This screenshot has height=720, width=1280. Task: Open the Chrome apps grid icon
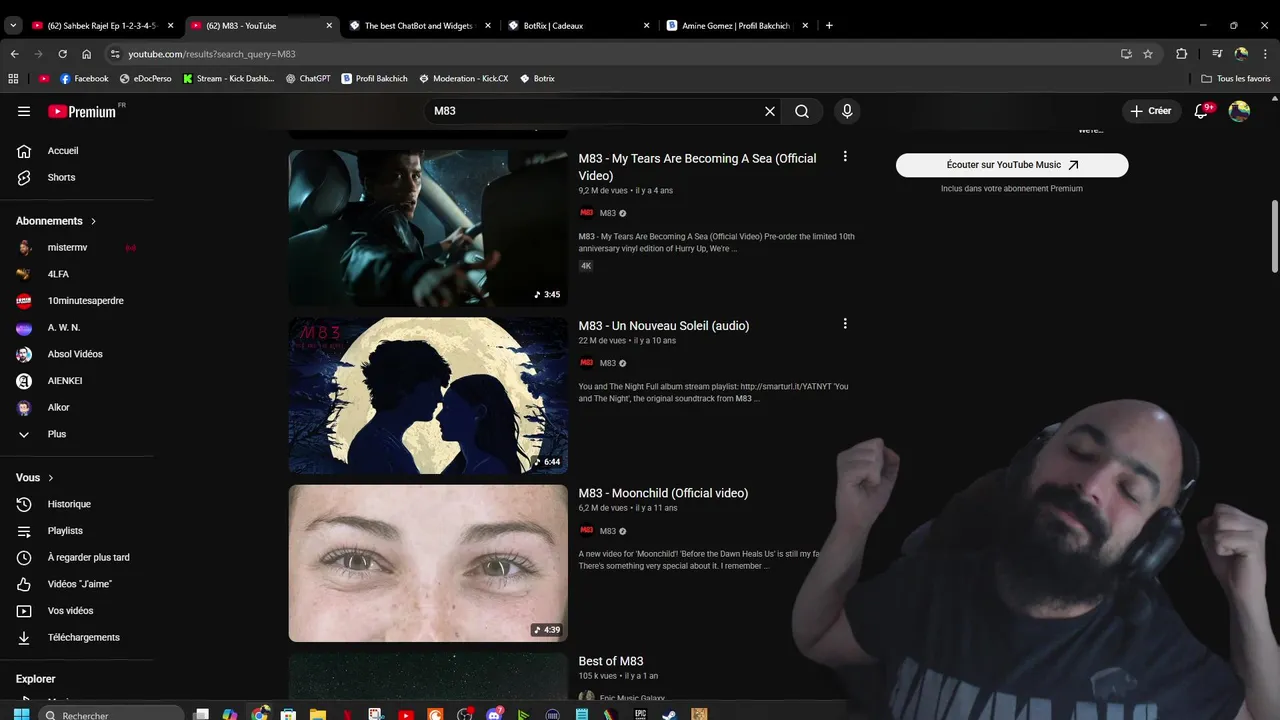(x=13, y=78)
